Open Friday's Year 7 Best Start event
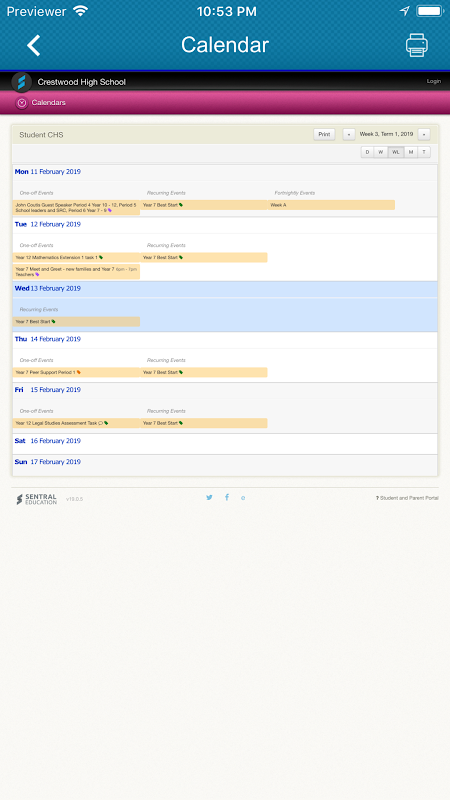The image size is (450, 800). point(204,423)
